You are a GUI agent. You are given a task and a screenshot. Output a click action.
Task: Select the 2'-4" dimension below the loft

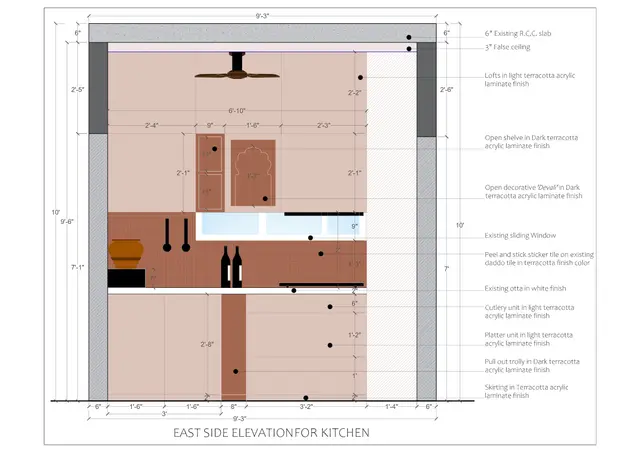coord(151,125)
